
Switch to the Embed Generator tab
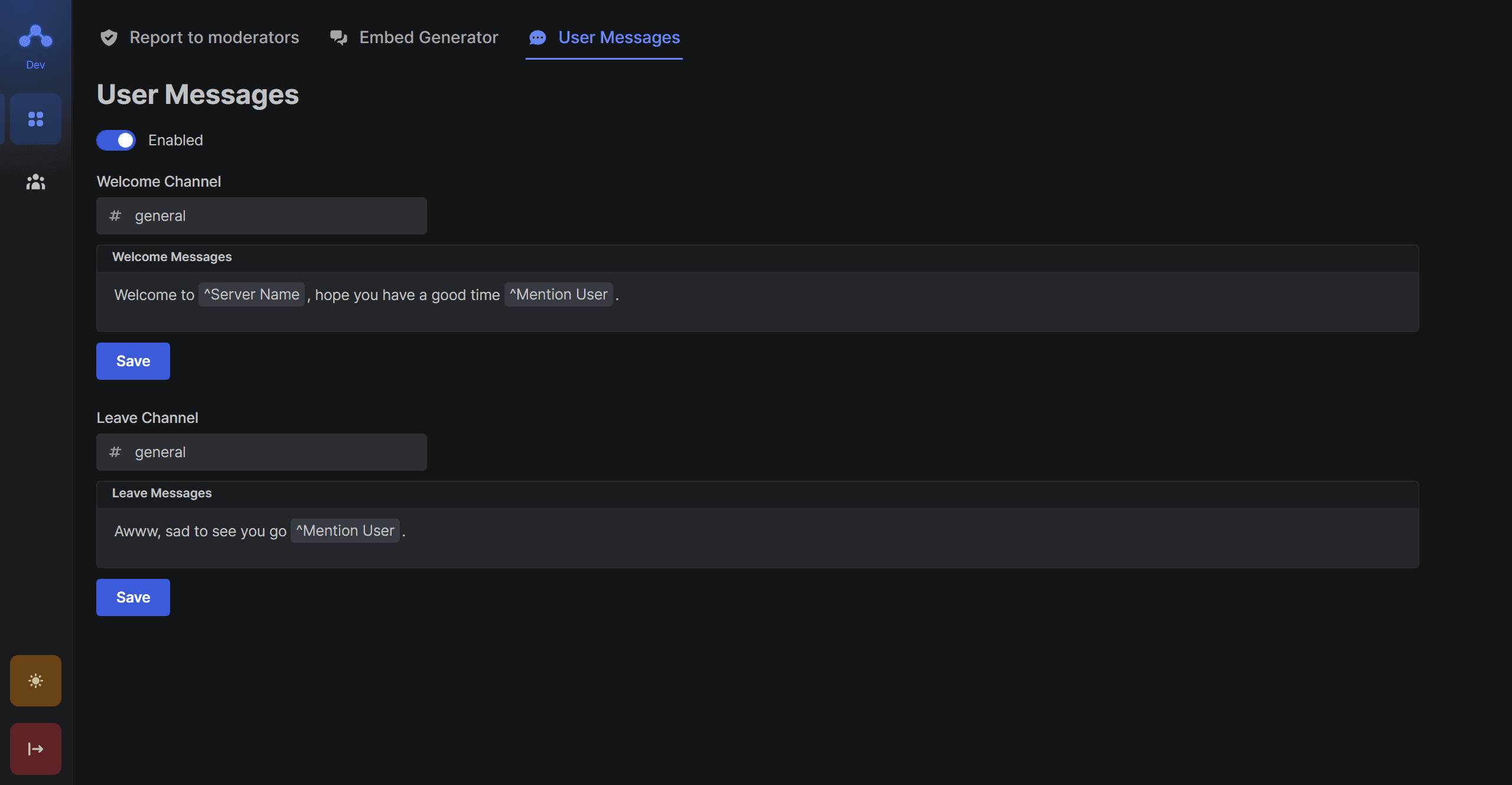coord(428,38)
